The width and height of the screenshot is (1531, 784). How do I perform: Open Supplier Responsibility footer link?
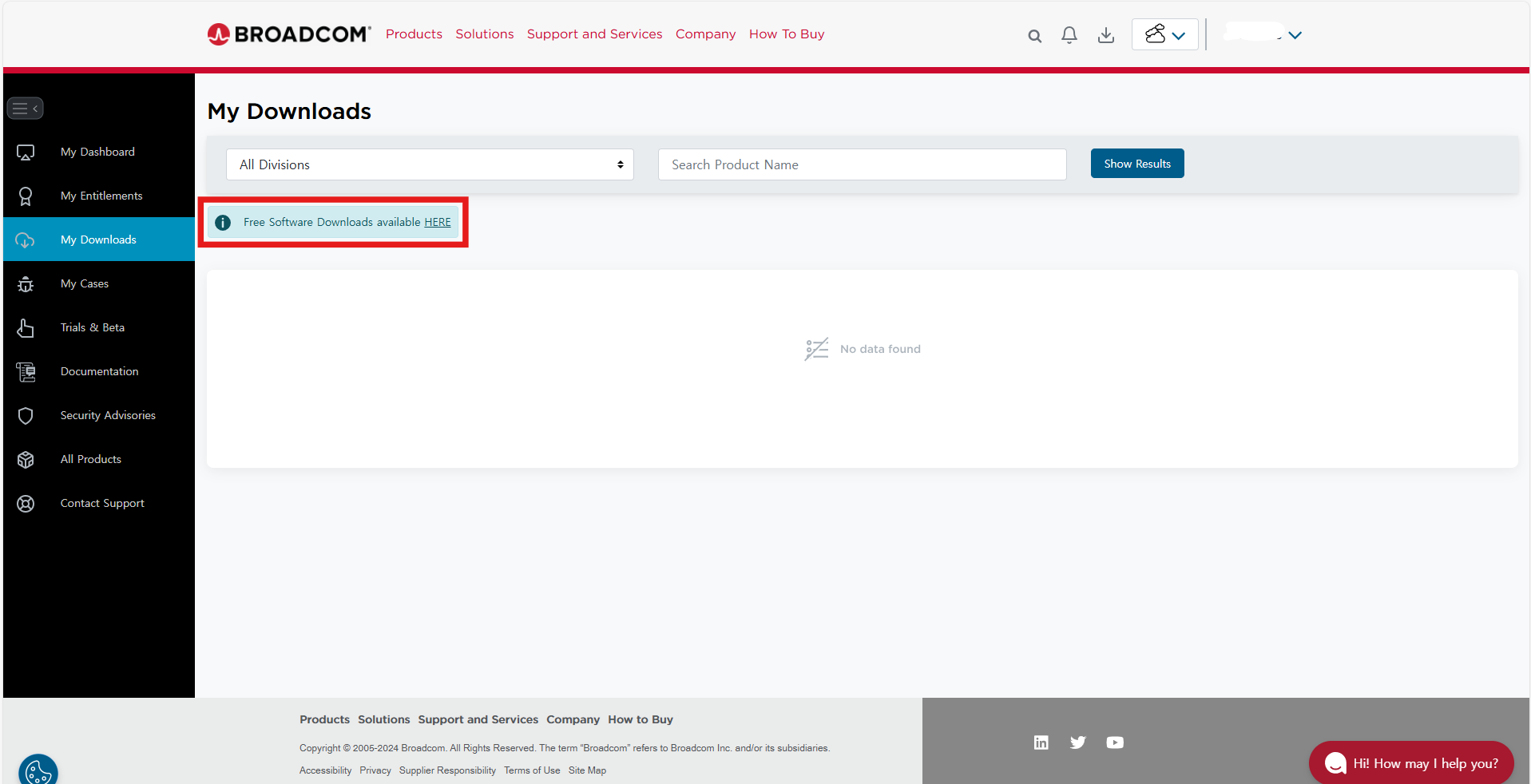(447, 770)
